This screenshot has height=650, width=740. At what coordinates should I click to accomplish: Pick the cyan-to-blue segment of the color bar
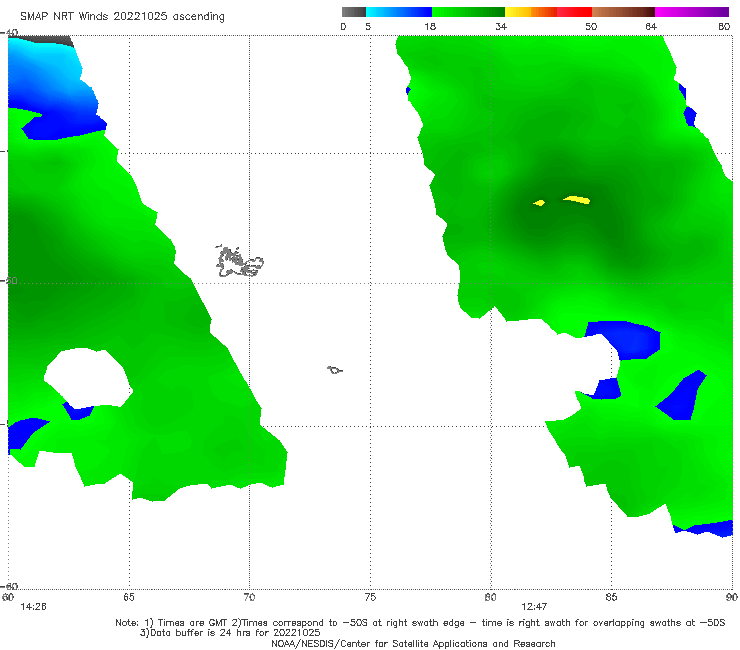(x=399, y=12)
